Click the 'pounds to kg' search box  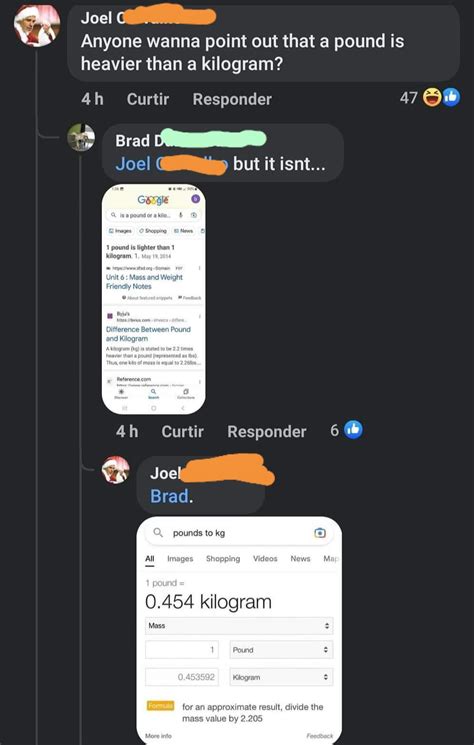(239, 533)
